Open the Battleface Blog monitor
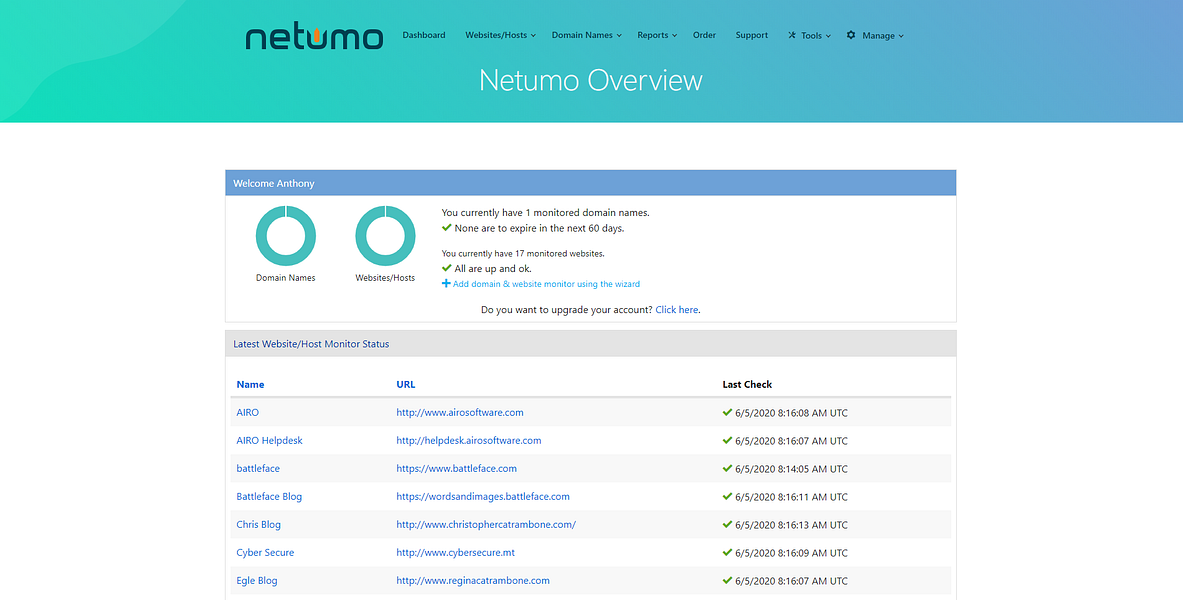Screen dimensions: 1183x600 click(269, 496)
